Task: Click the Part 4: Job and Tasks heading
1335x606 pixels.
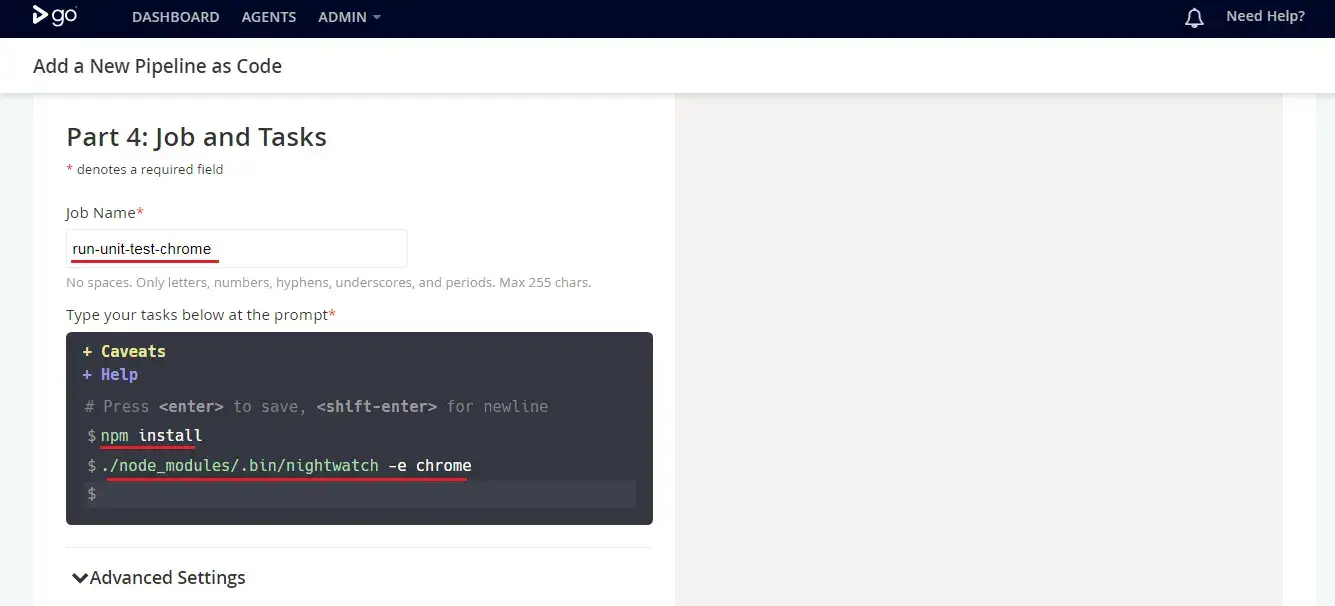Action: click(196, 137)
